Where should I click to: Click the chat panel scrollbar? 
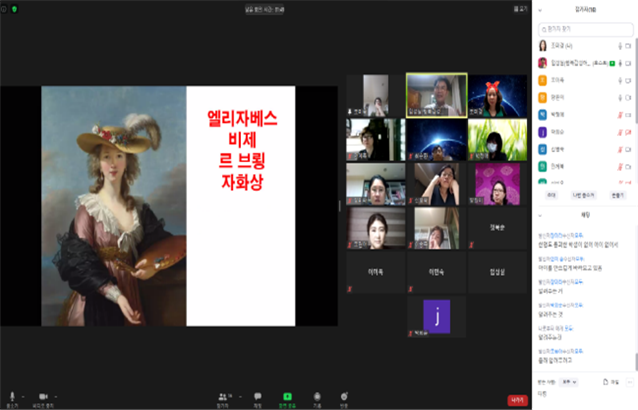click(x=636, y=362)
